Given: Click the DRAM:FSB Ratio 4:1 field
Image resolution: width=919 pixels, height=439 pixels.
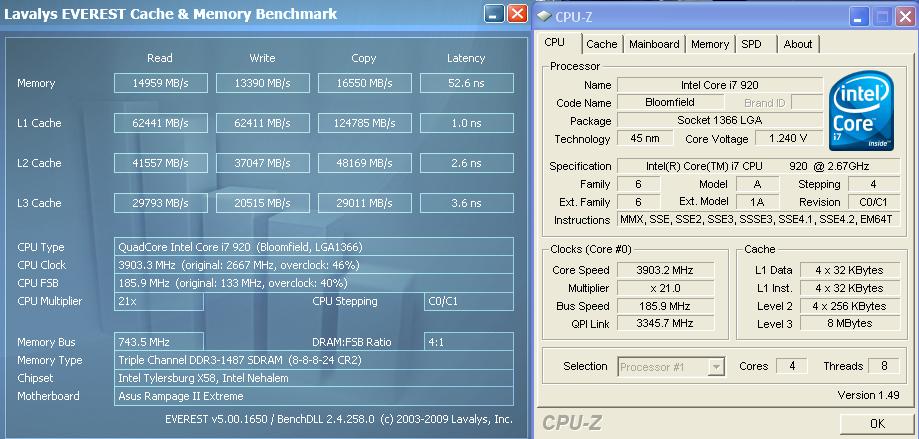Looking at the screenshot, I should point(468,342).
